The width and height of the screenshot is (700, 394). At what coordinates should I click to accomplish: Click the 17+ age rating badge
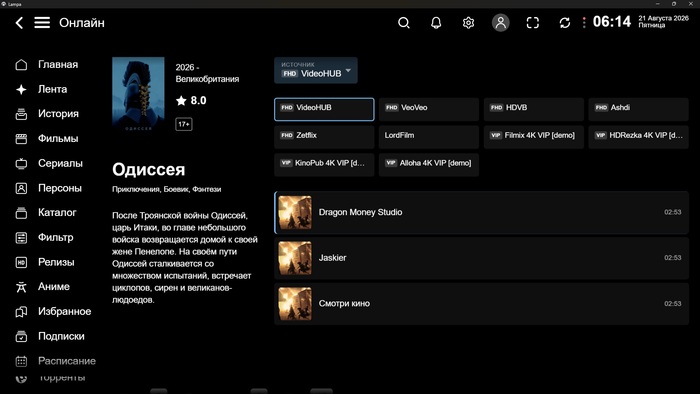[x=183, y=124]
